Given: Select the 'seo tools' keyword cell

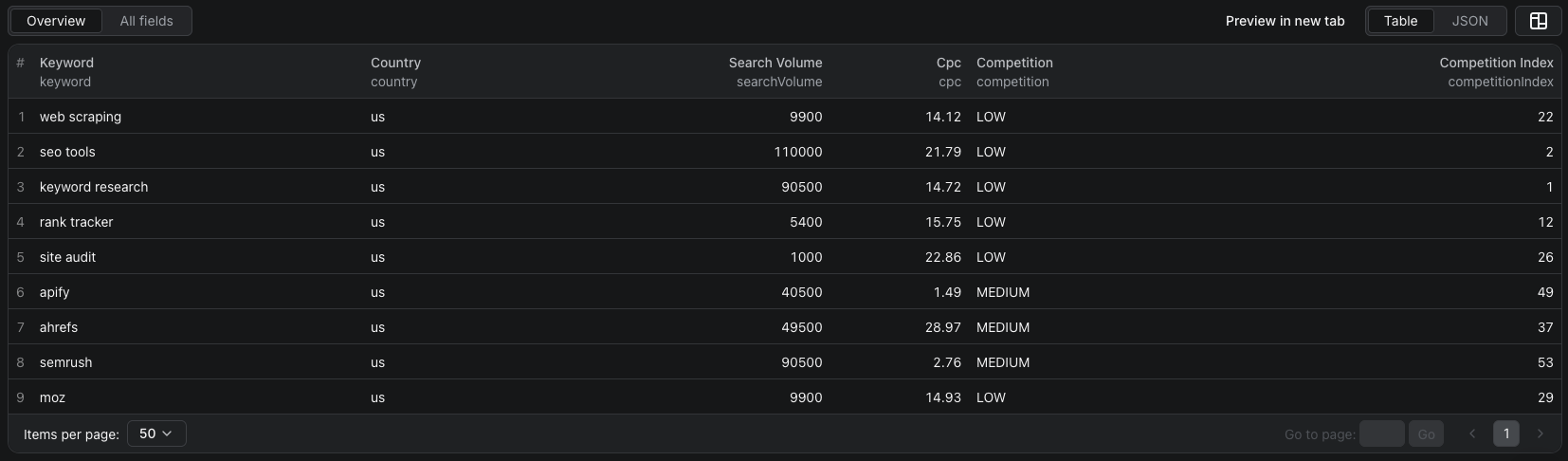Looking at the screenshot, I should (x=67, y=152).
